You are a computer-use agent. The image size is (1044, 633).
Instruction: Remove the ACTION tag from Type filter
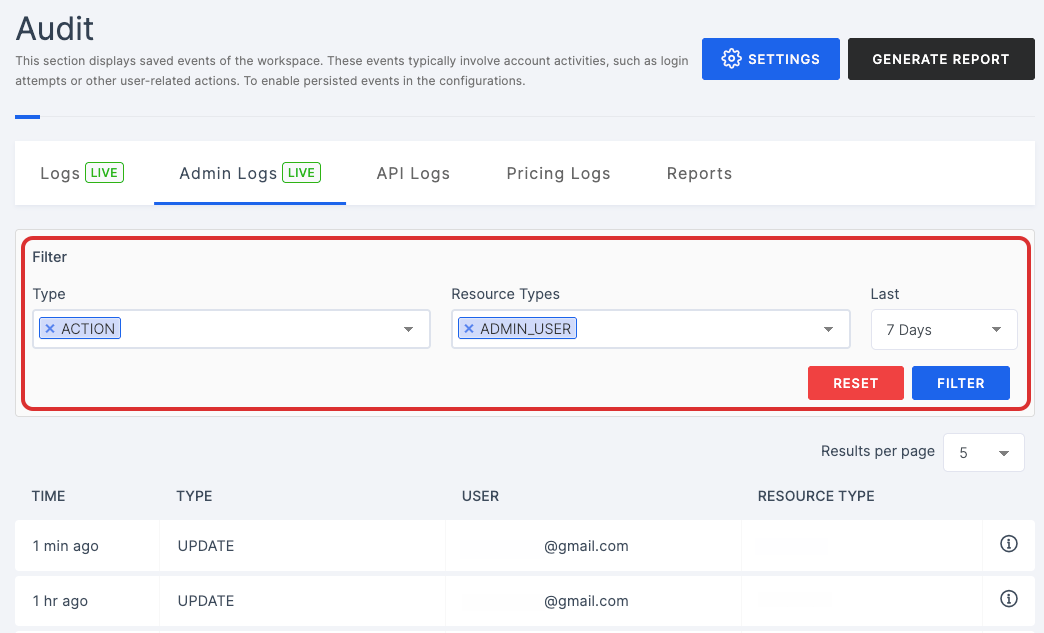[x=50, y=329]
